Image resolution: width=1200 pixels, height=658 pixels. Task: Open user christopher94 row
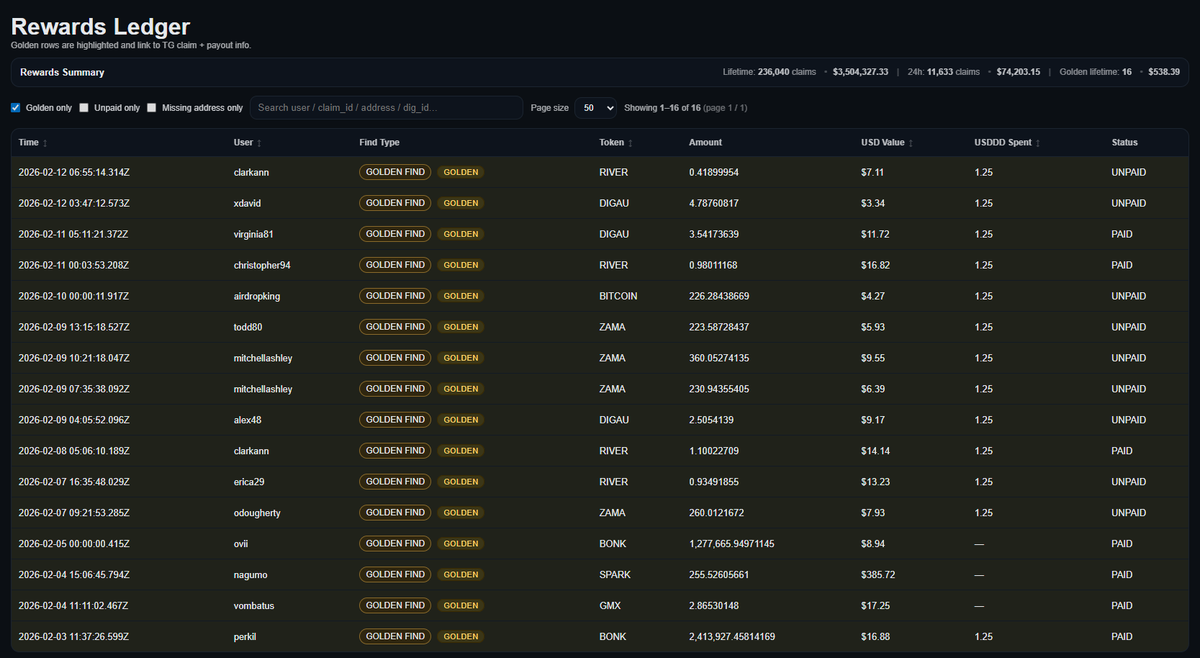point(600,265)
